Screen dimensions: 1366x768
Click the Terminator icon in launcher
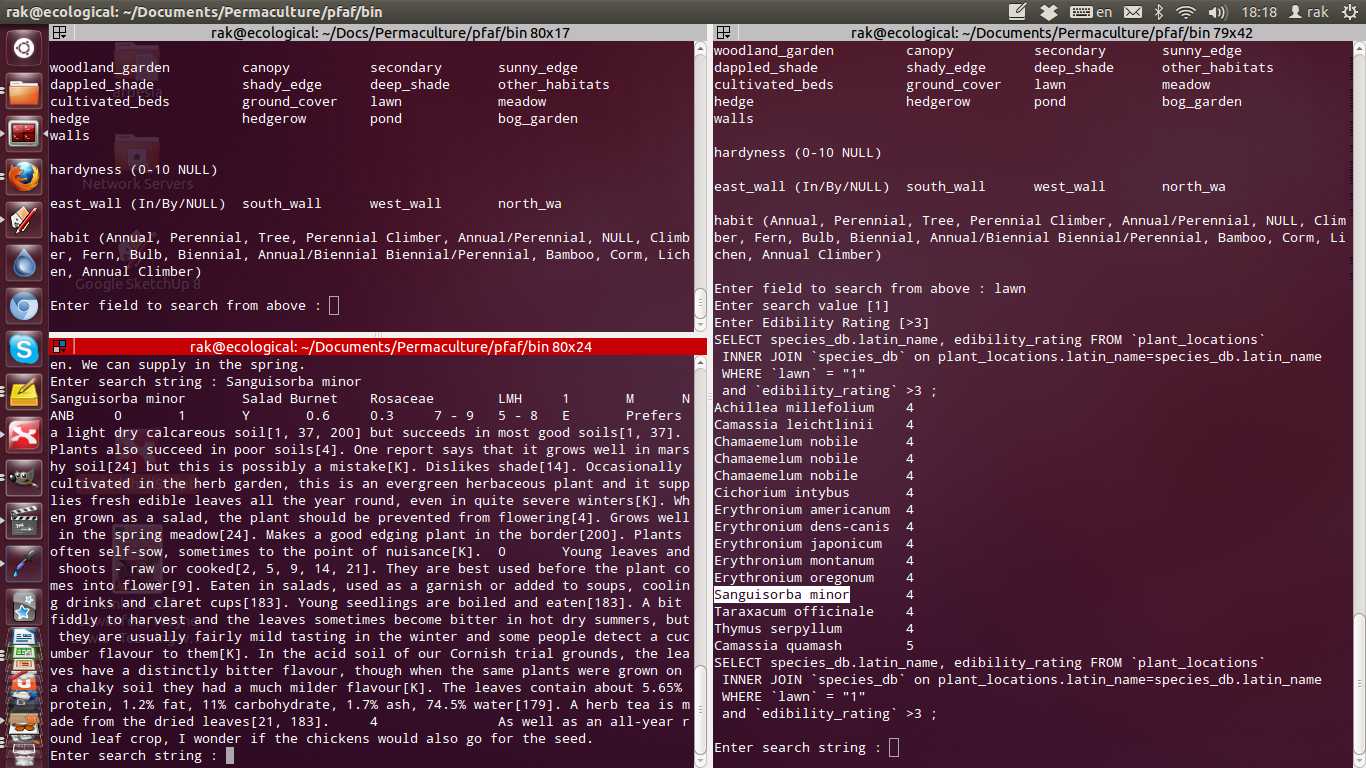[23, 134]
